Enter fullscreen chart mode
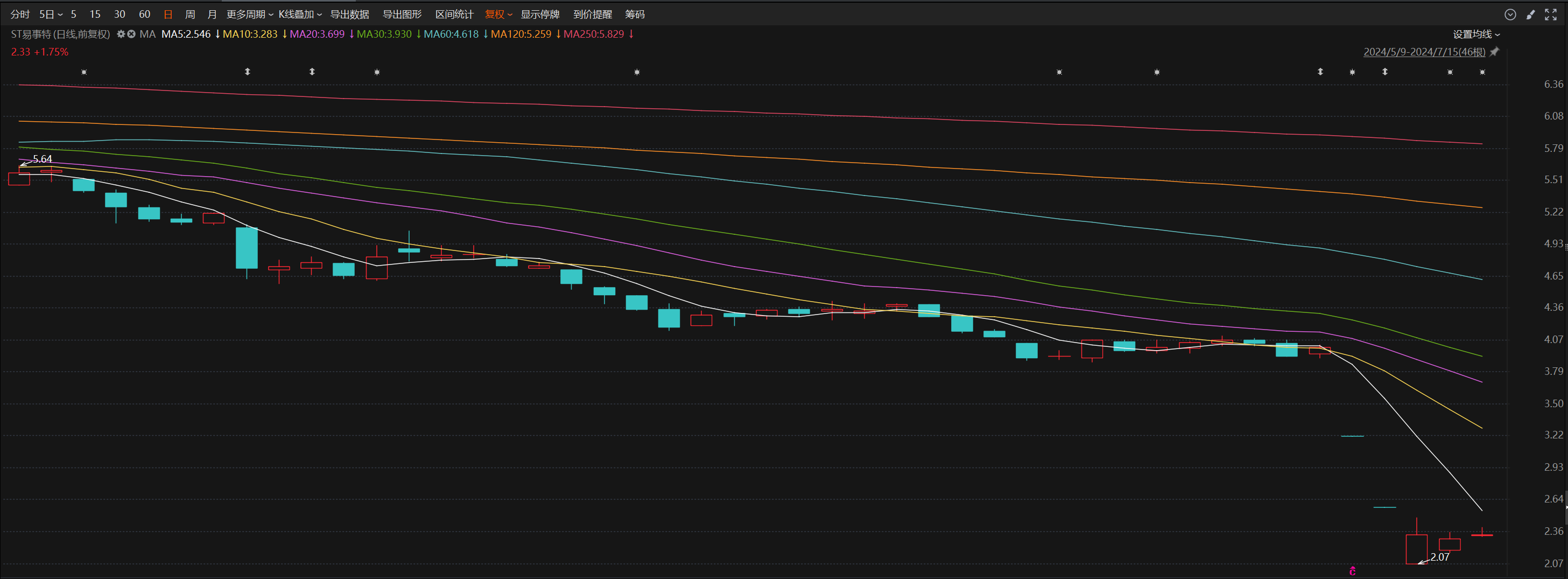Viewport: 1568px width, 579px height. (x=1550, y=15)
